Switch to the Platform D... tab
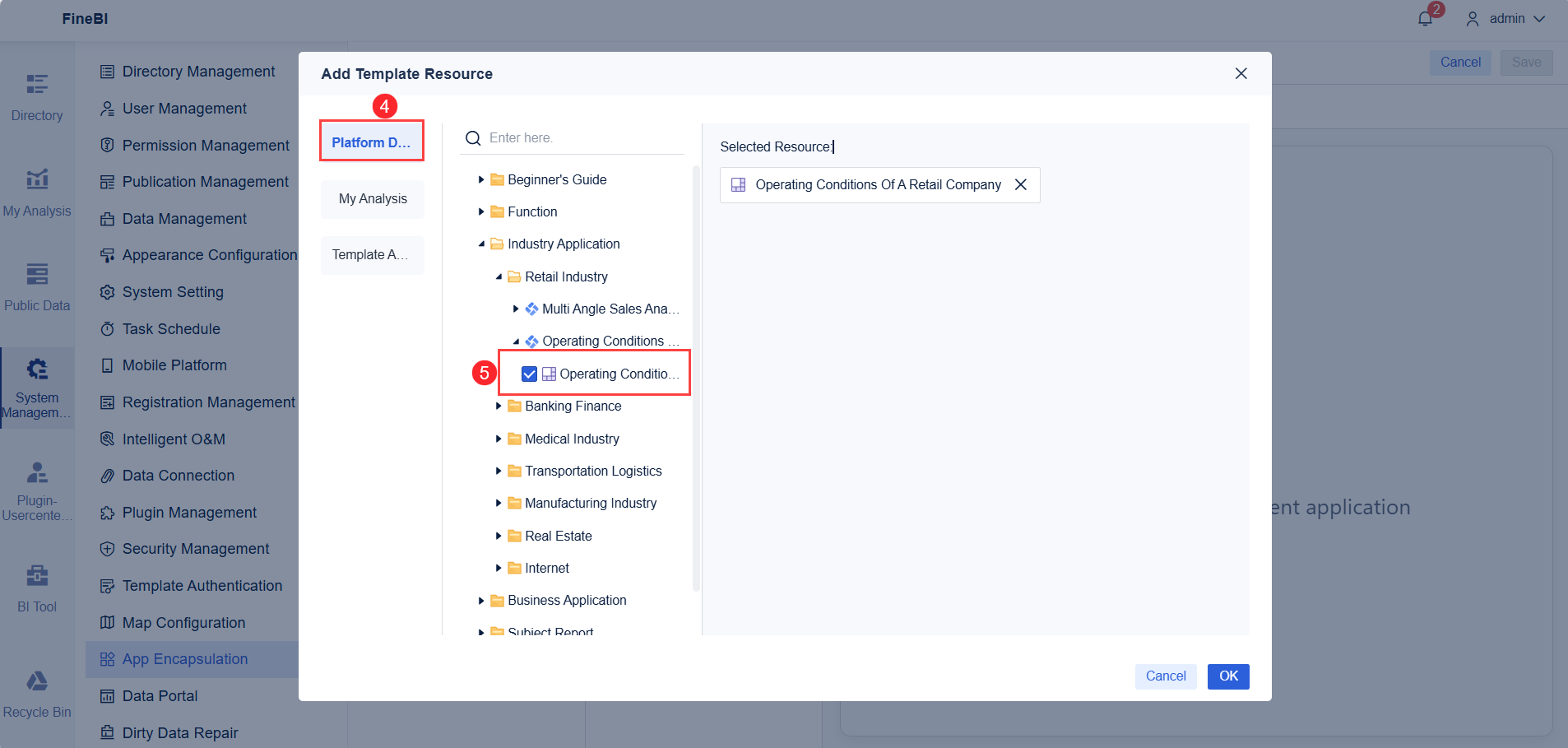Viewport: 1568px width, 748px height. 372,142
